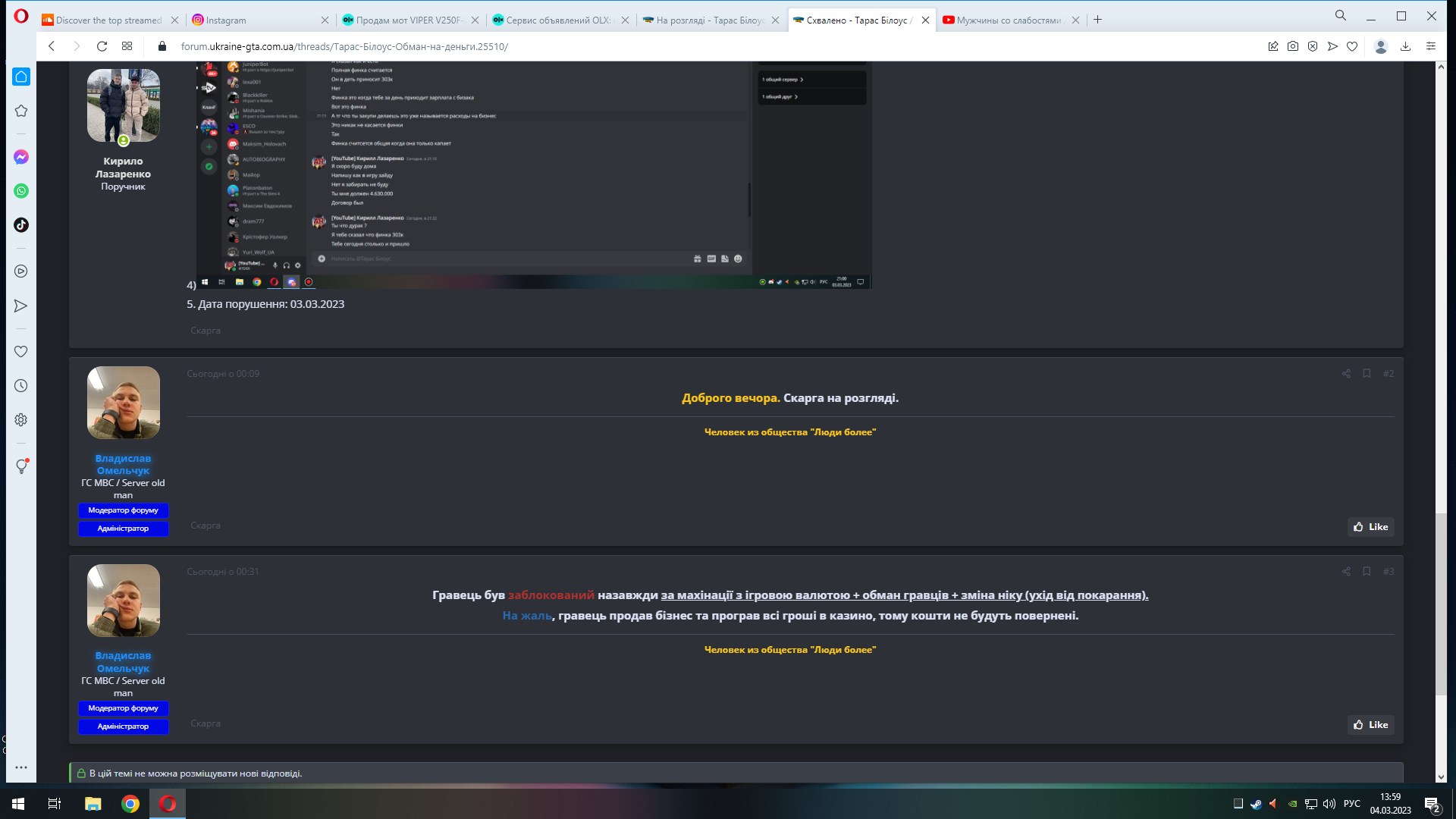1456x819 pixels.
Task: Bookmark post #3 icon
Action: pyautogui.click(x=1367, y=572)
